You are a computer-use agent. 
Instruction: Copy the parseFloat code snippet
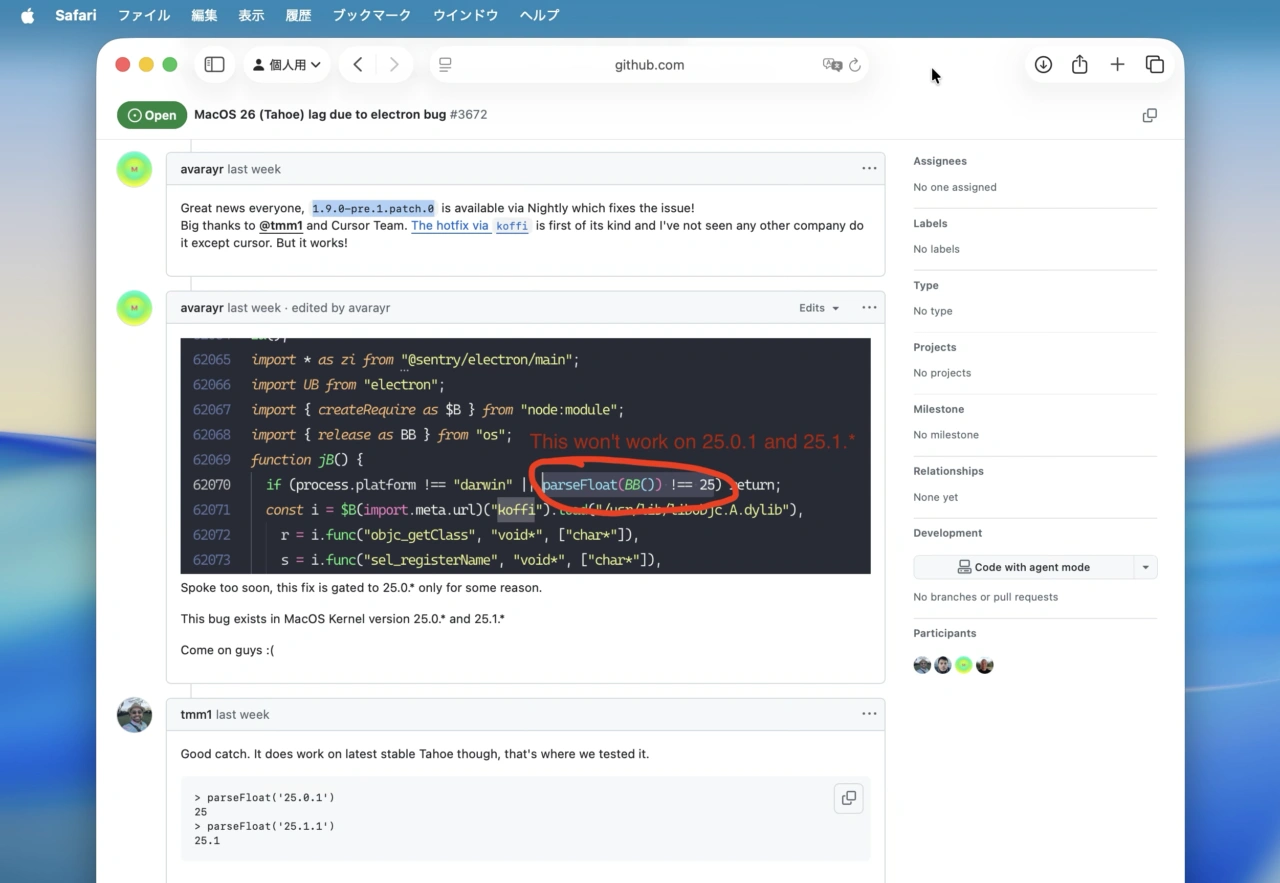point(848,798)
